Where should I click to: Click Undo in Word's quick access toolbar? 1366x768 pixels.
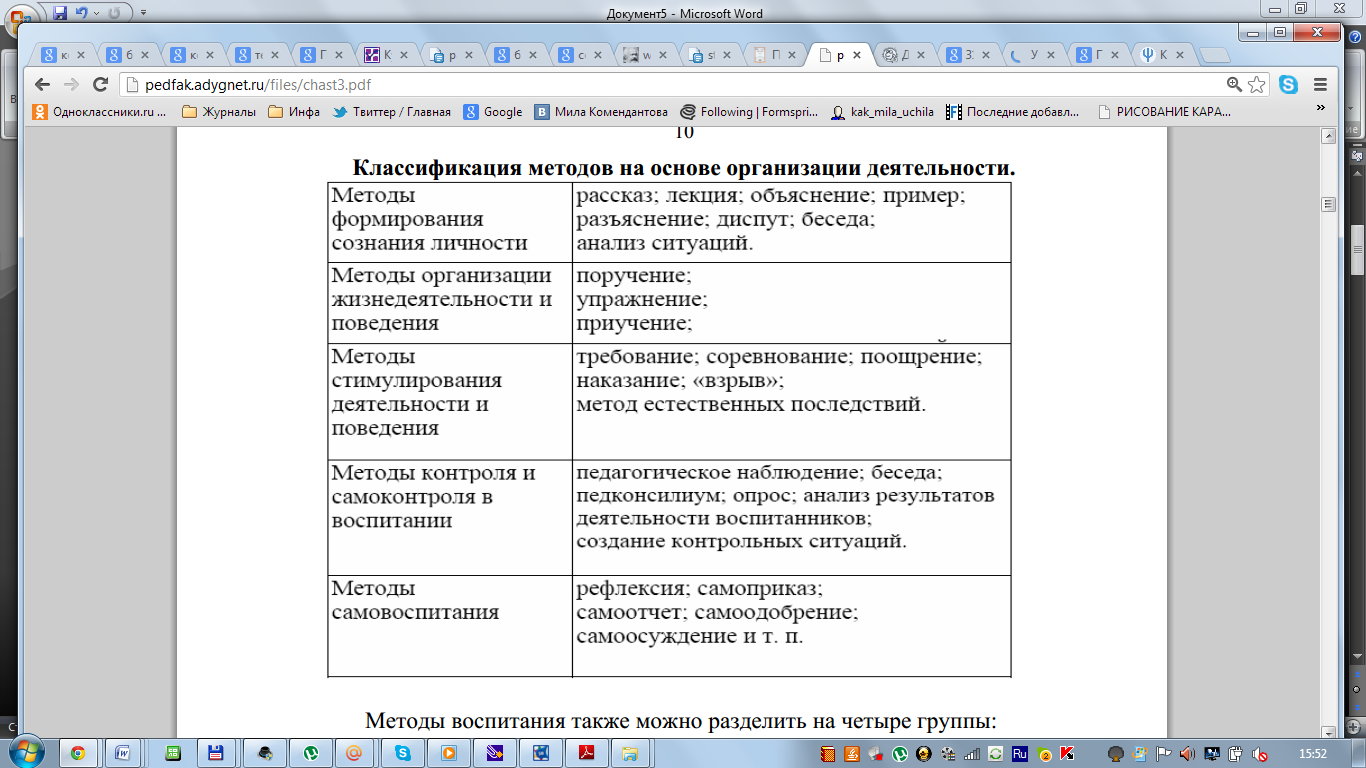pyautogui.click(x=81, y=13)
